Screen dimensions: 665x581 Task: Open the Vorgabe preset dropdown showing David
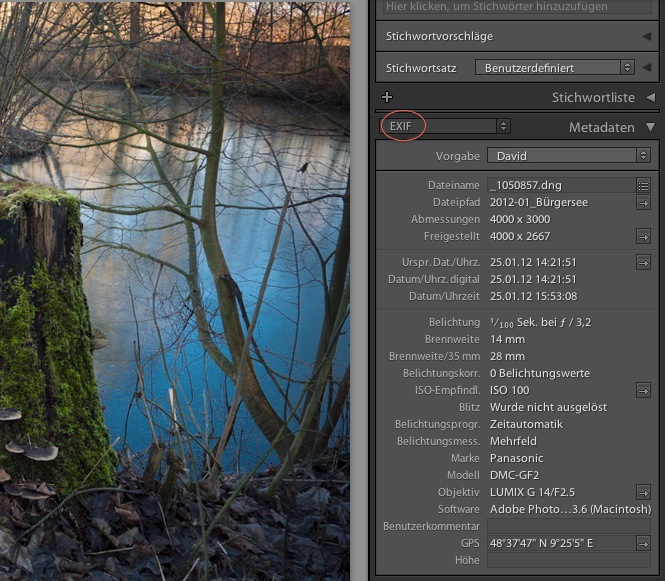click(x=568, y=156)
